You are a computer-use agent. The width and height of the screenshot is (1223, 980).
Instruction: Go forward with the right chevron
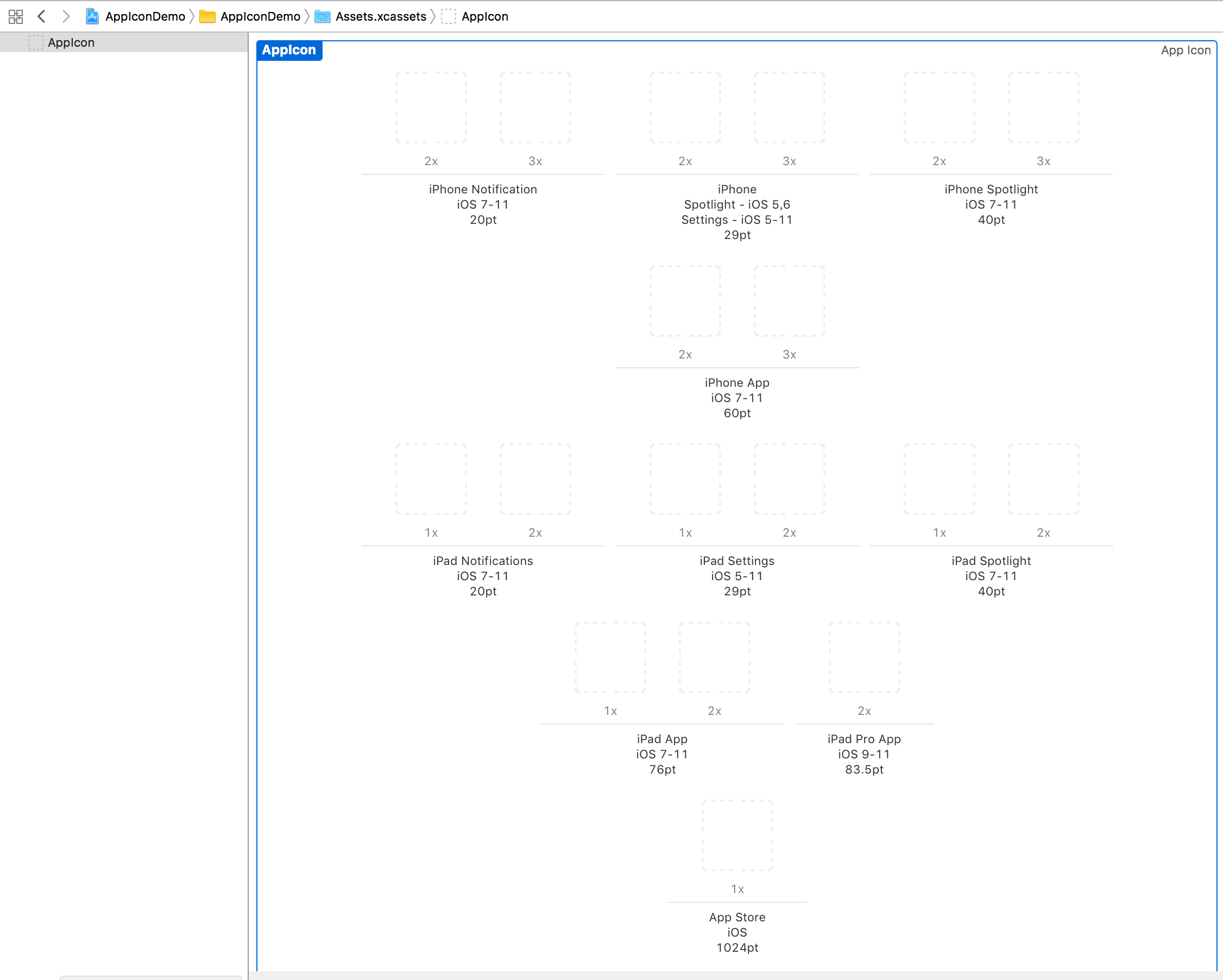[x=66, y=16]
